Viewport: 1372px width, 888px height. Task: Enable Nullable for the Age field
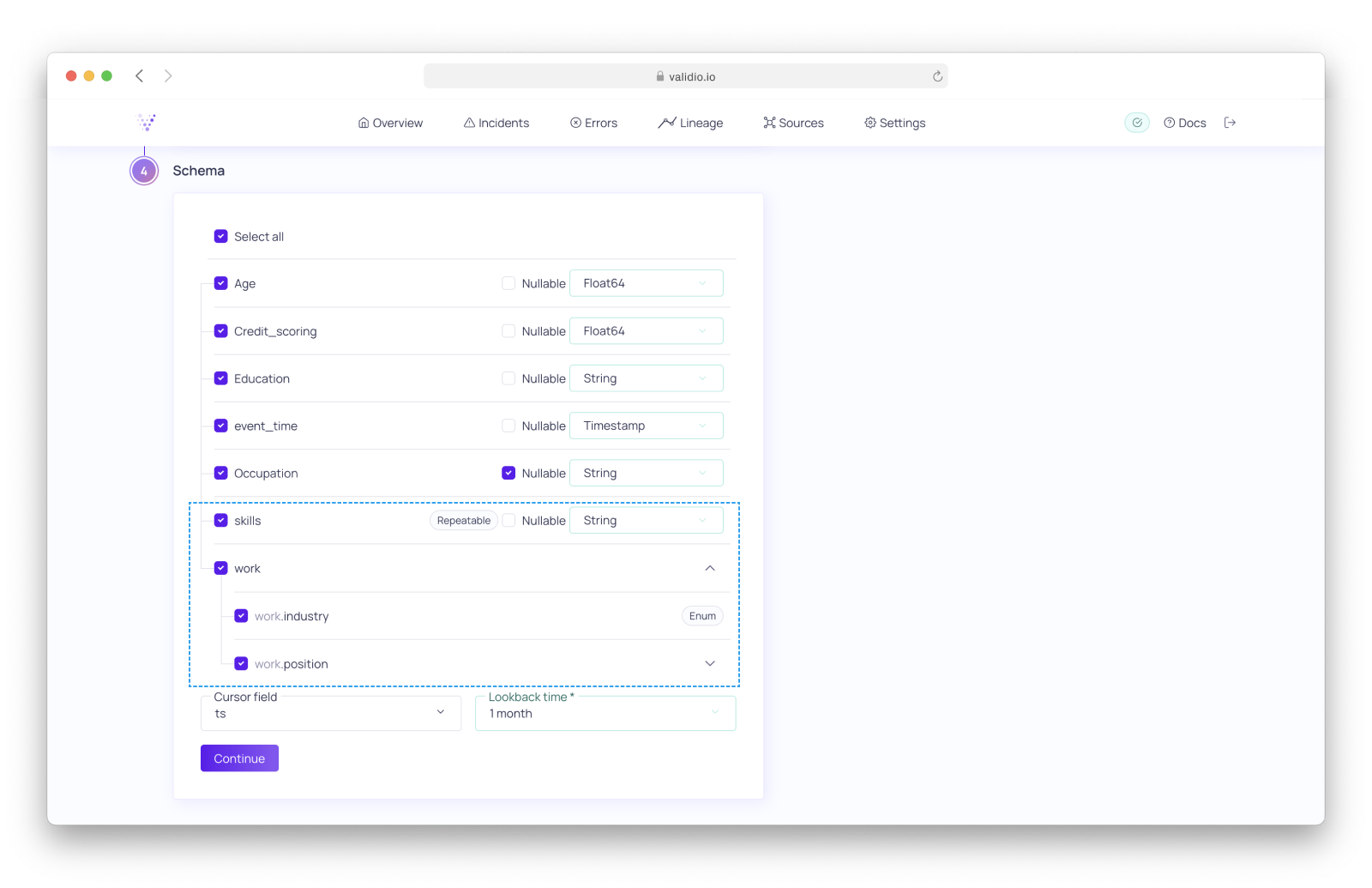pyautogui.click(x=508, y=283)
